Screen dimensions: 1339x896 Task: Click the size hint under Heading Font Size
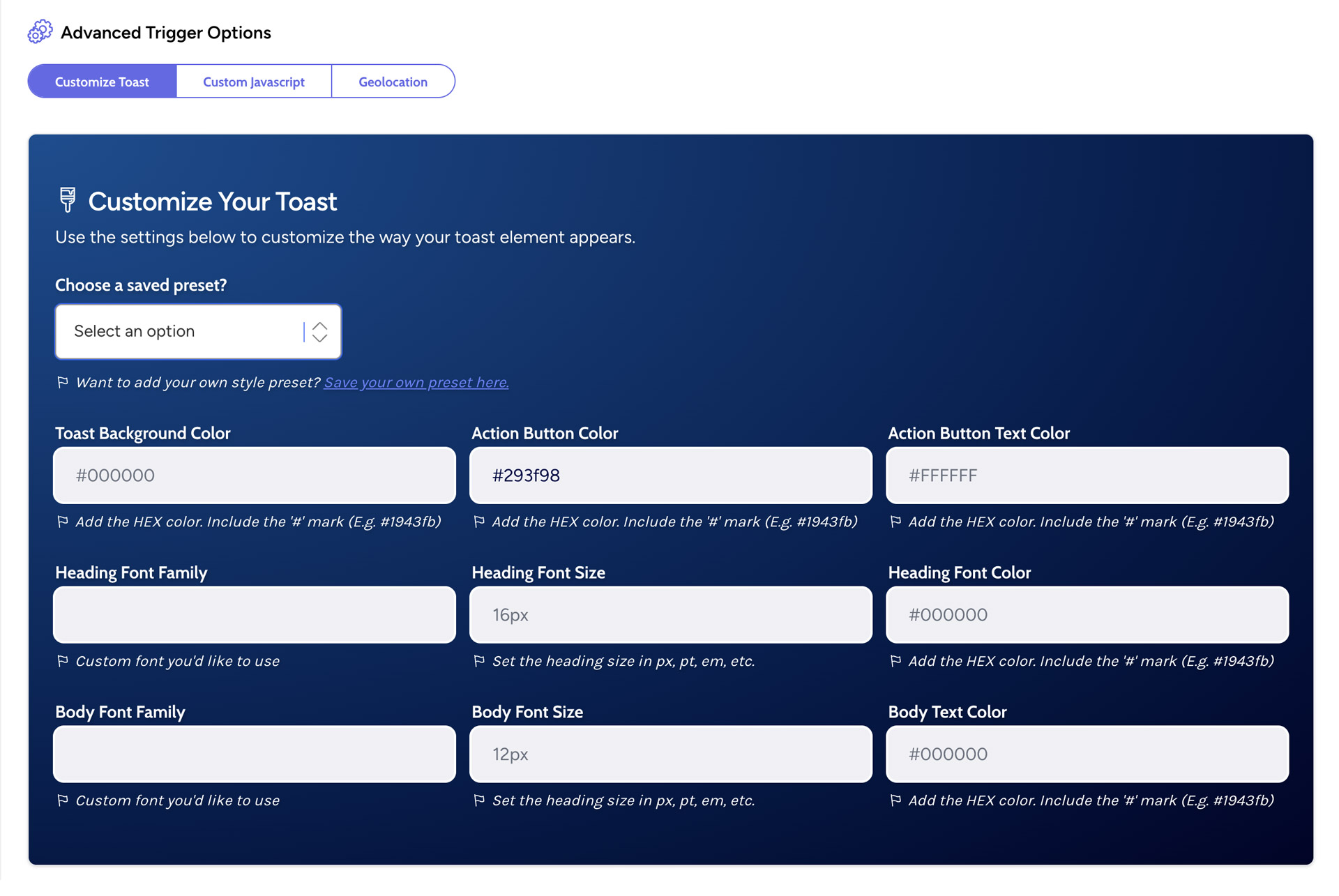tap(623, 662)
